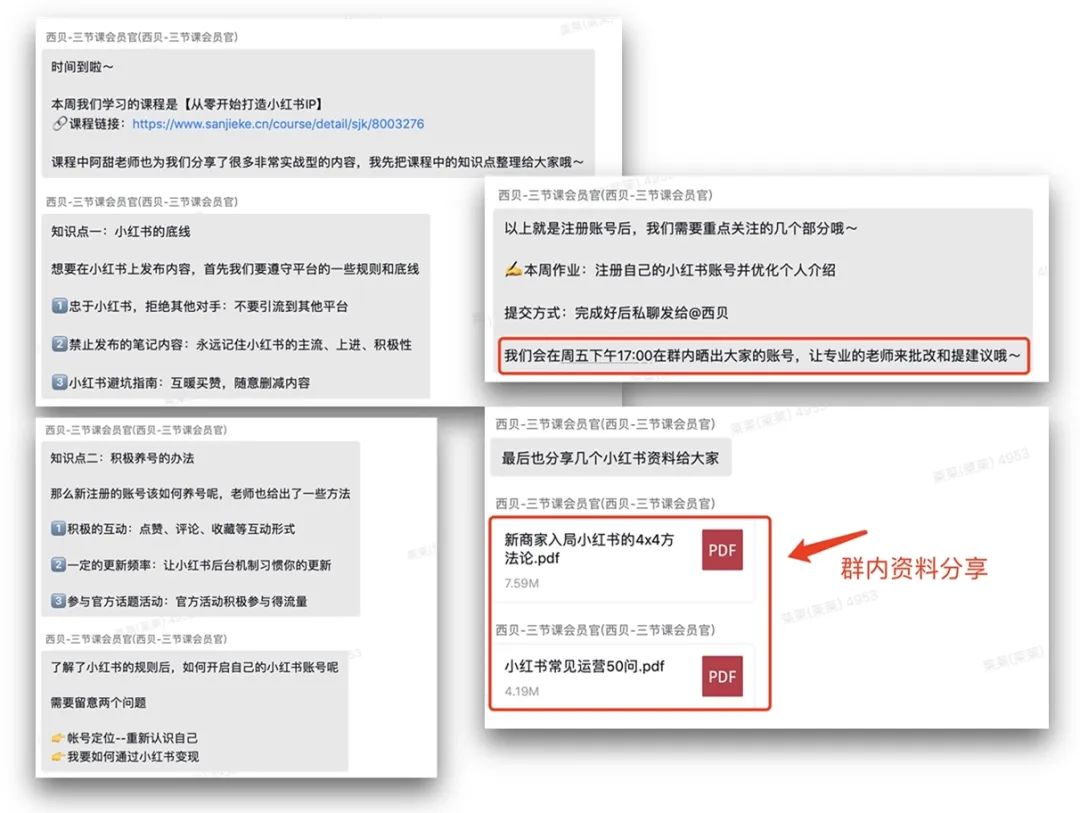
Task: Click number 3 emoji before 参与官方话题活动
Action: click(x=58, y=601)
